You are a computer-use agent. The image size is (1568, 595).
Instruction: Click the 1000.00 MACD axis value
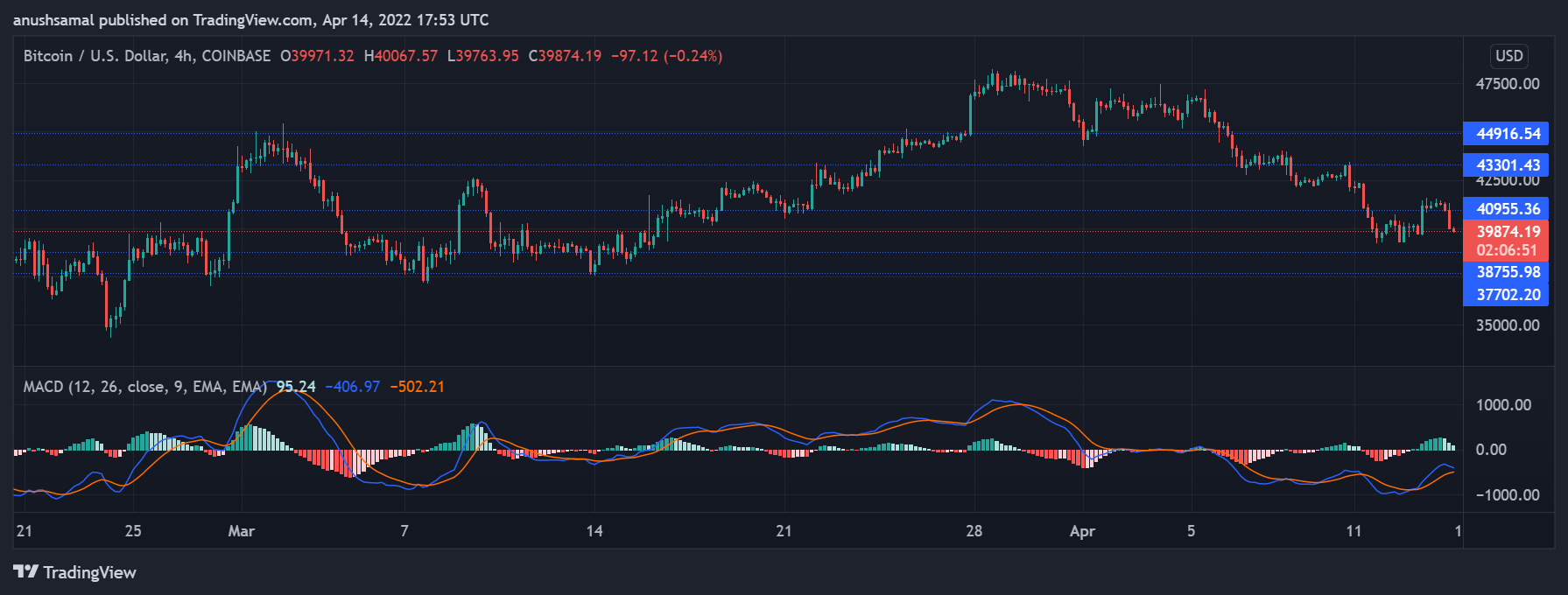click(1503, 405)
